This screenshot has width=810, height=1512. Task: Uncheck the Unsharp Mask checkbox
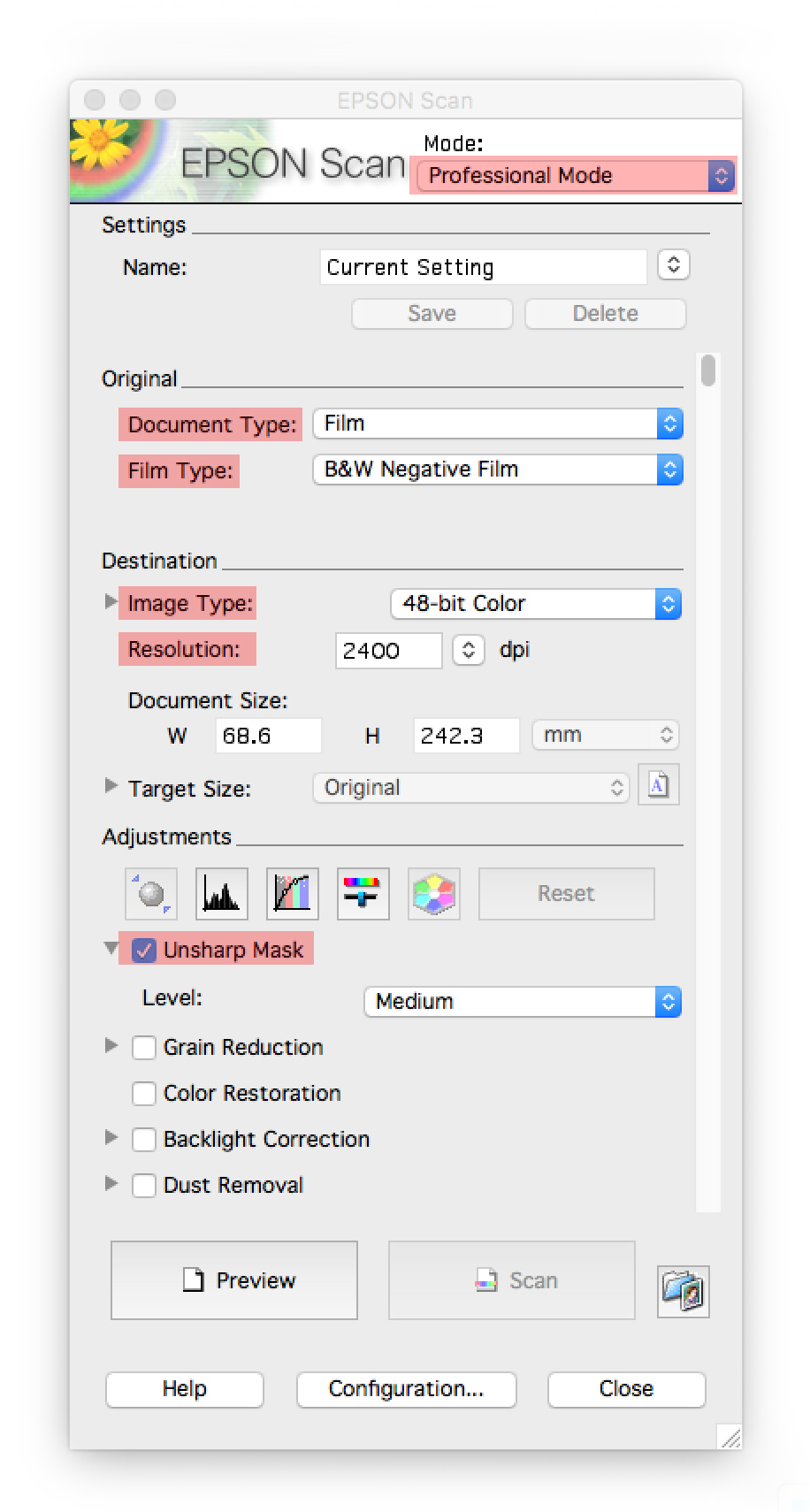[x=144, y=950]
